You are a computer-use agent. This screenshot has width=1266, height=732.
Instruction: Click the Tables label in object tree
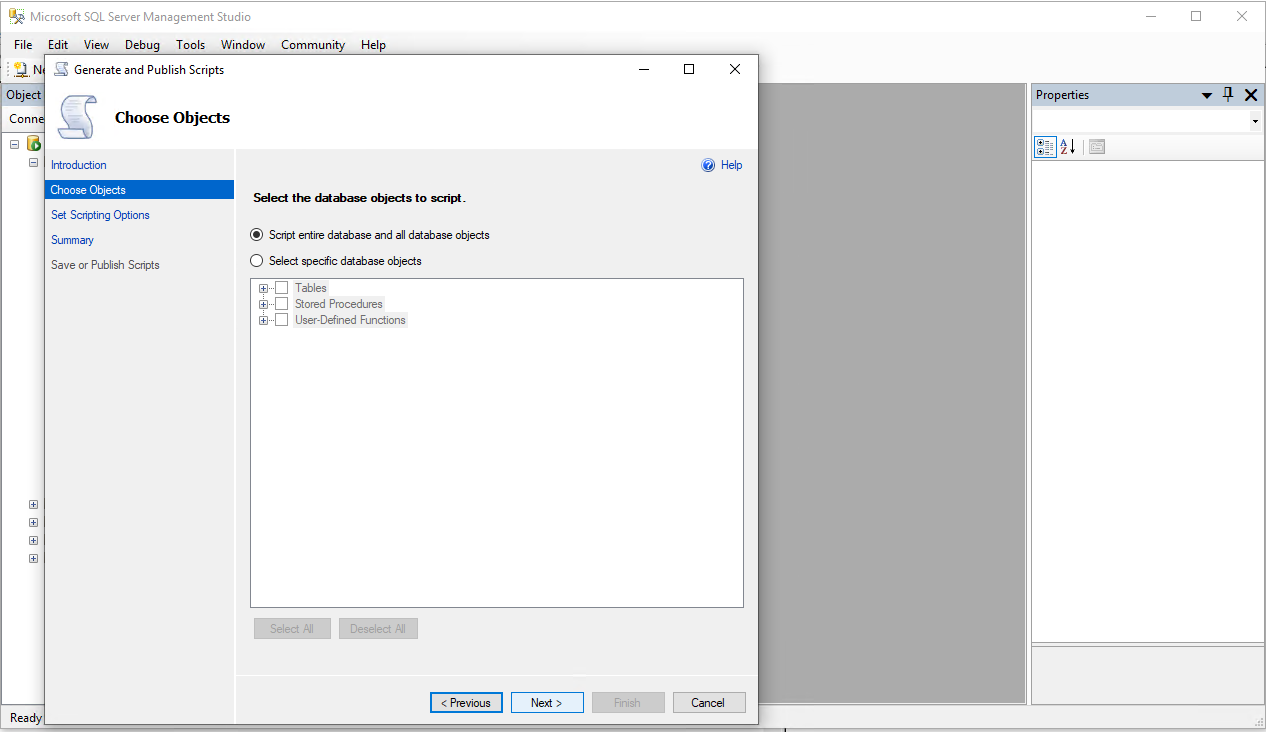(311, 288)
